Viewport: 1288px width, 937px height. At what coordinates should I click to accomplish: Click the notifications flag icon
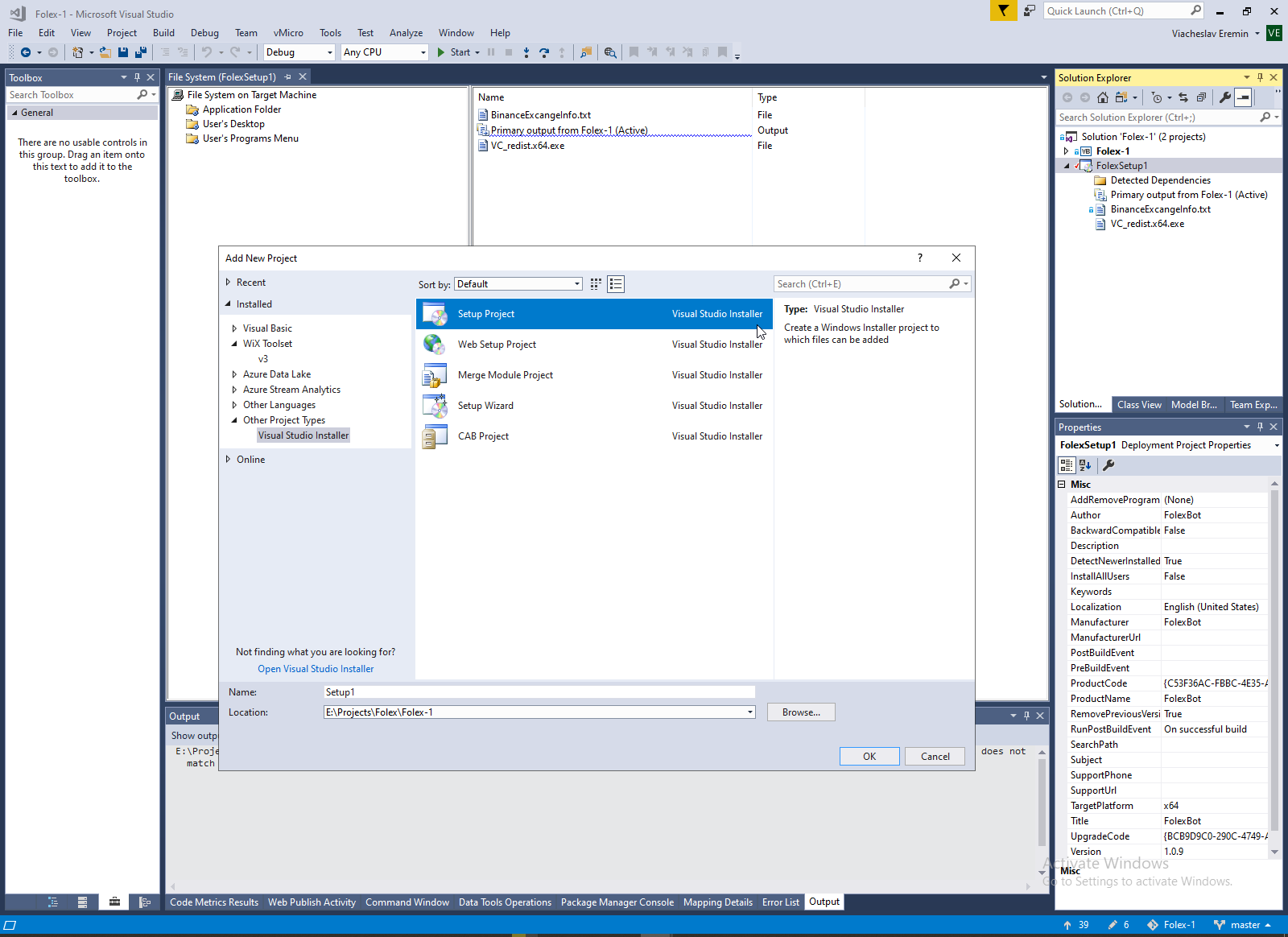coord(1003,10)
